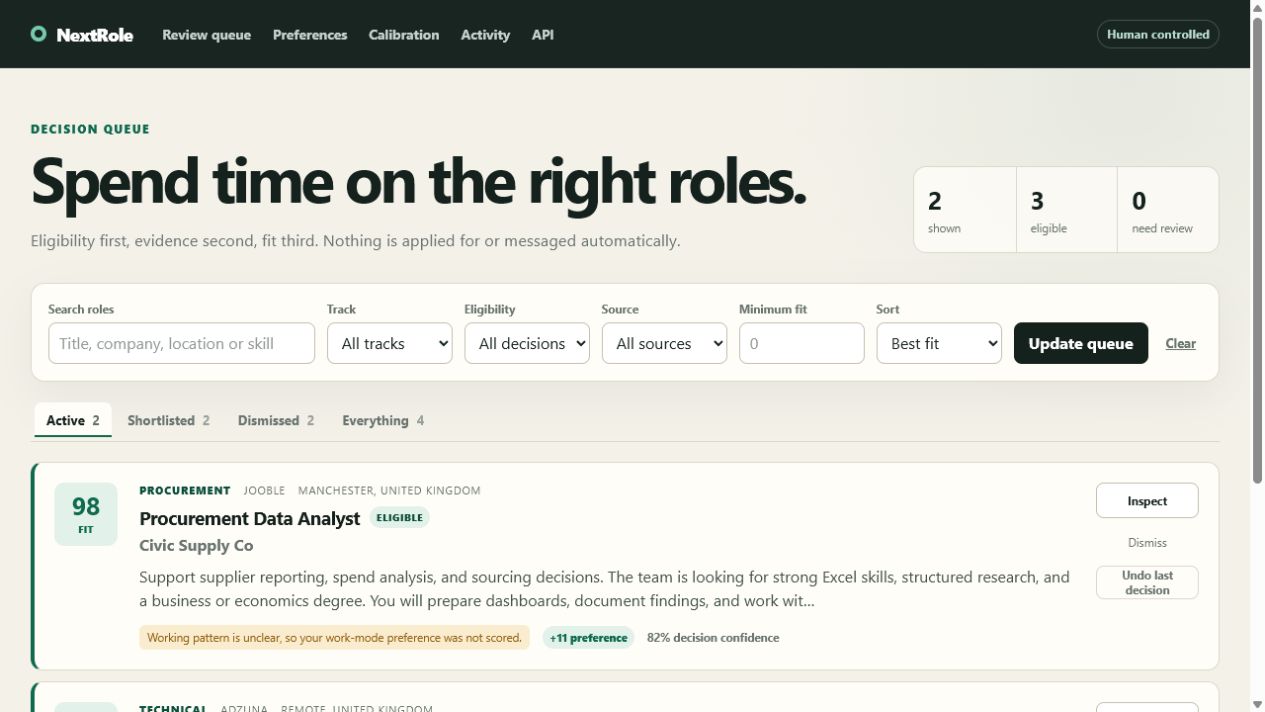Click the PROCUREMENT track label

pyautogui.click(x=185, y=490)
